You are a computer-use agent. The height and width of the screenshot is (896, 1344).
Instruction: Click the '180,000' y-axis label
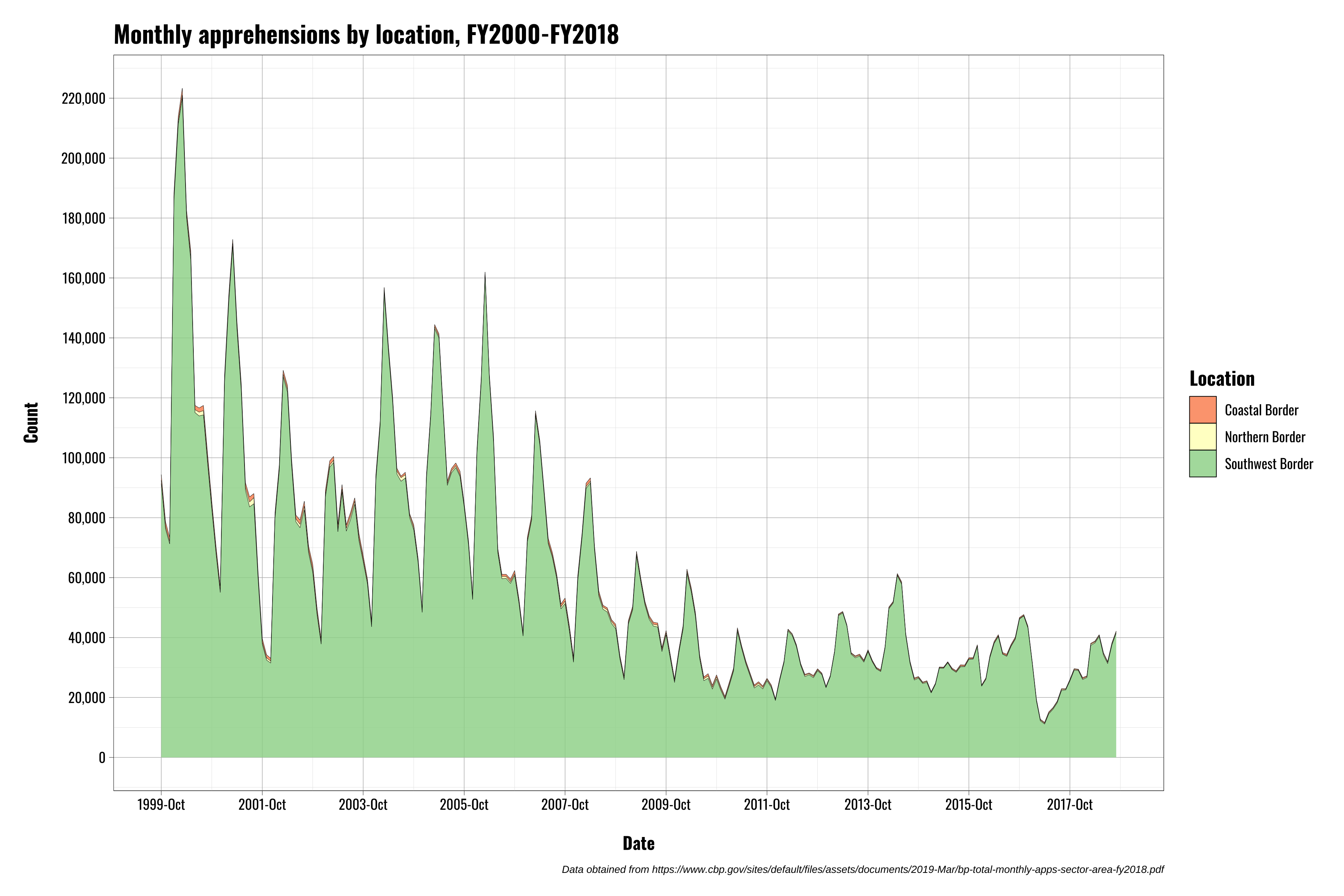click(x=83, y=218)
